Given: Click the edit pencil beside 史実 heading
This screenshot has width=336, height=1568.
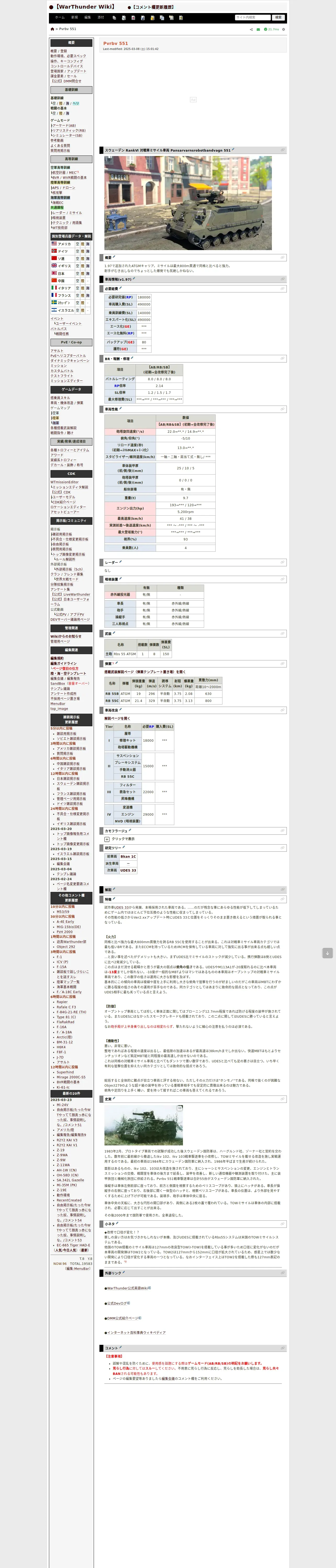Looking at the screenshot, I should pos(114,1099).
